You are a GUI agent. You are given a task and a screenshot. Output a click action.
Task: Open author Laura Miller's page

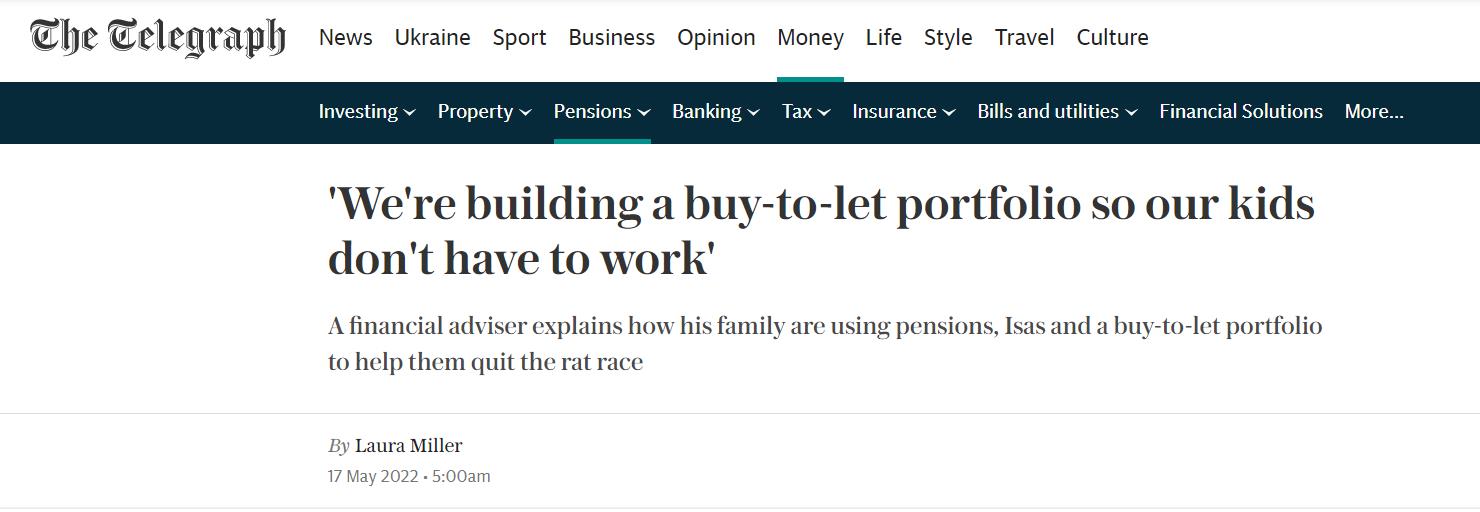click(x=408, y=446)
